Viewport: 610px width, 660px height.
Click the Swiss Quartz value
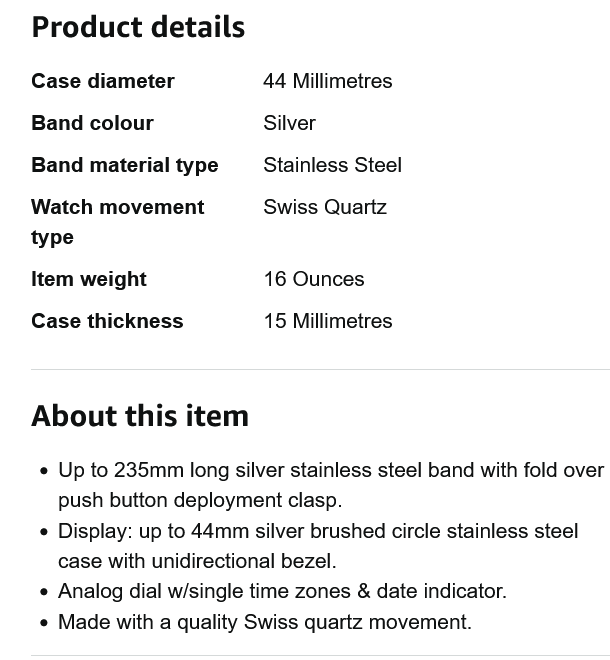(324, 207)
